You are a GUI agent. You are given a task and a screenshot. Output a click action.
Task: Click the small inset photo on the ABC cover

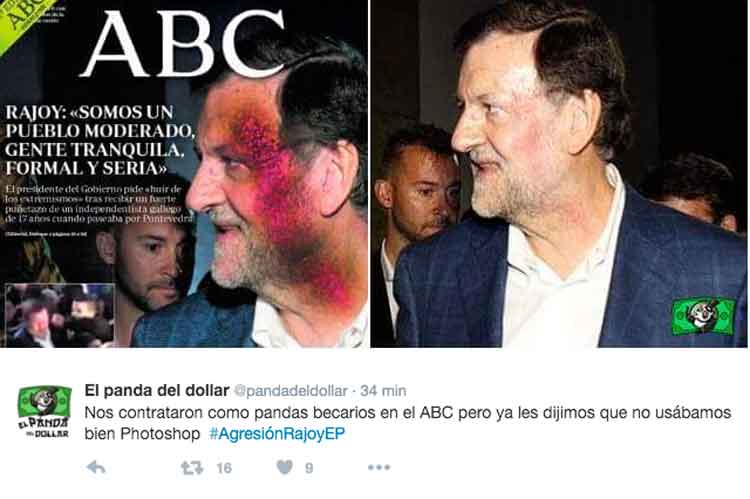59,315
